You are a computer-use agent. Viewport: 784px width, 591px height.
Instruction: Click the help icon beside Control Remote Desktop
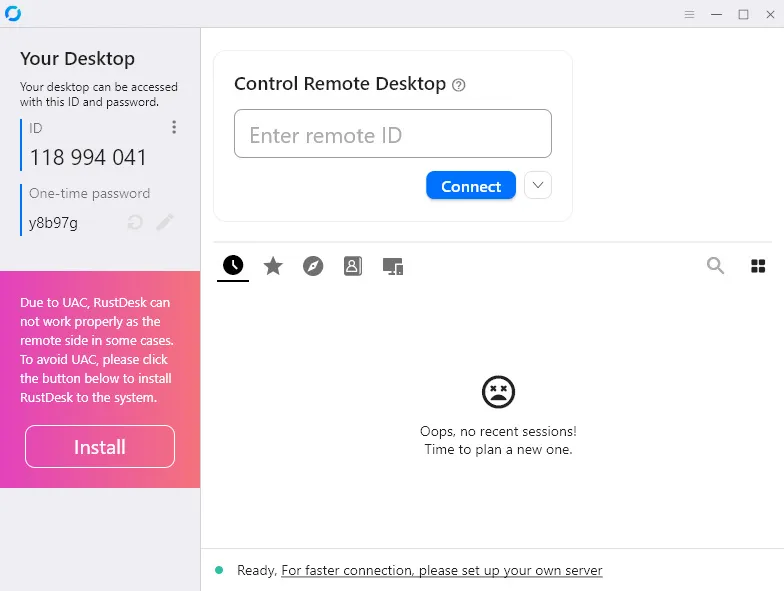coord(458,85)
